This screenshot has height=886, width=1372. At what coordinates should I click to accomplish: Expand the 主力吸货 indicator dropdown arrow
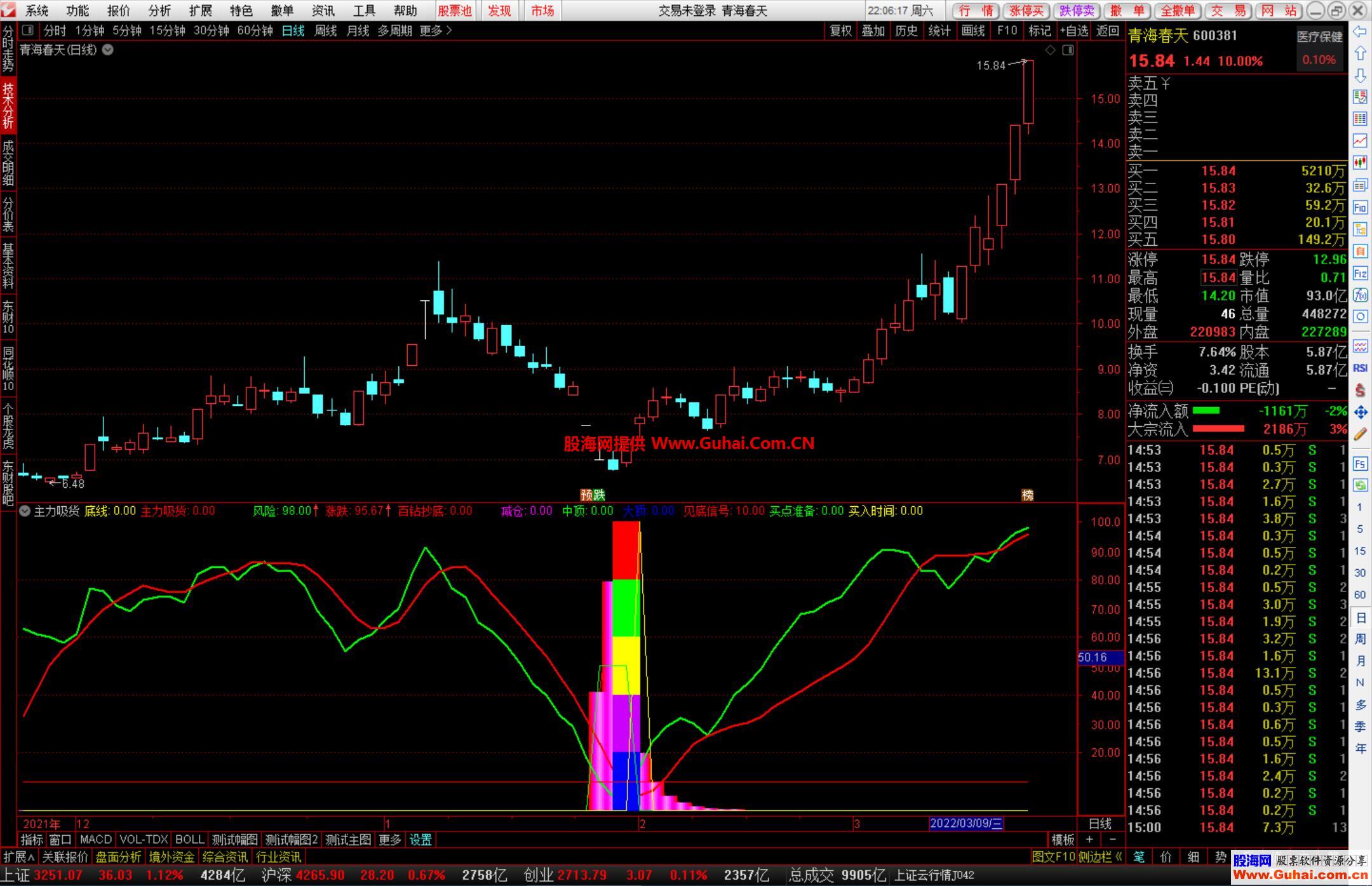pos(25,511)
